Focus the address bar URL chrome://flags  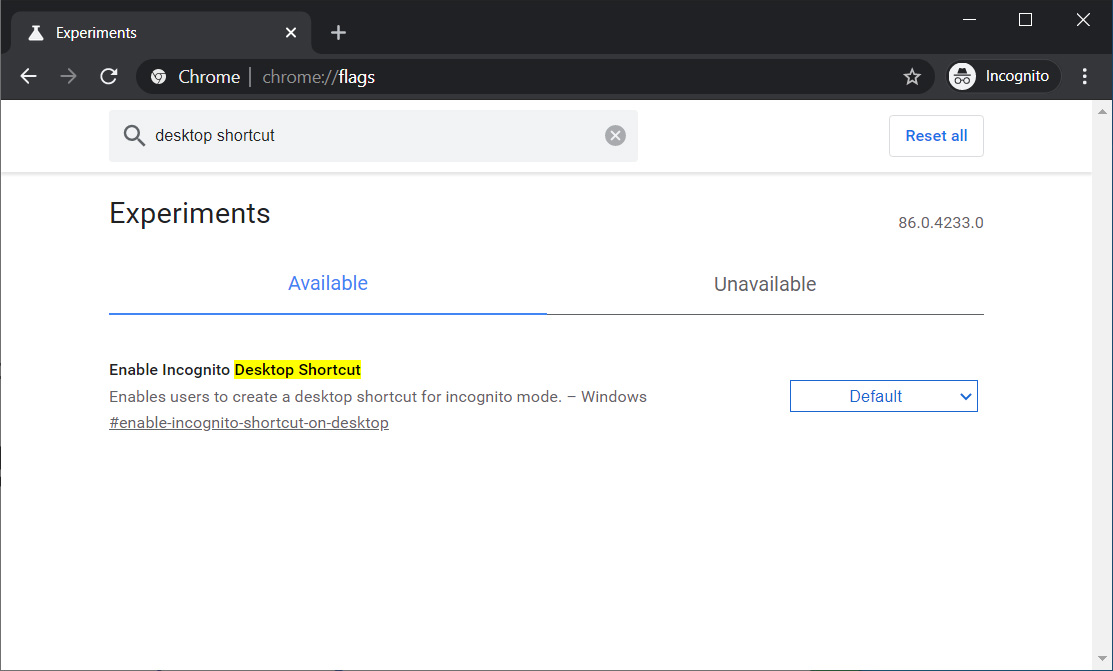point(318,77)
